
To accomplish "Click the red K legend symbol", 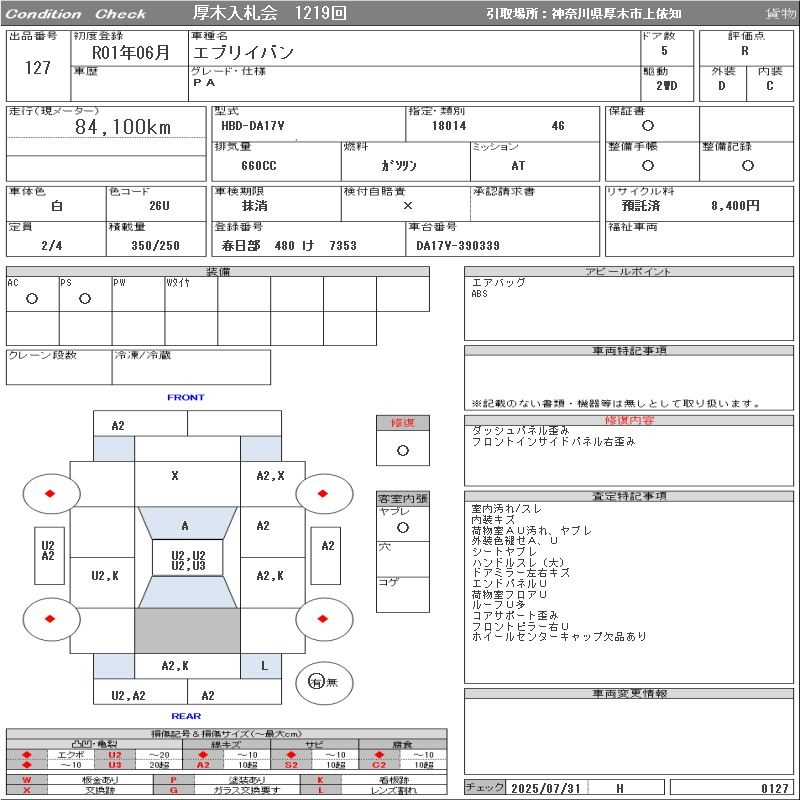I will [320, 780].
